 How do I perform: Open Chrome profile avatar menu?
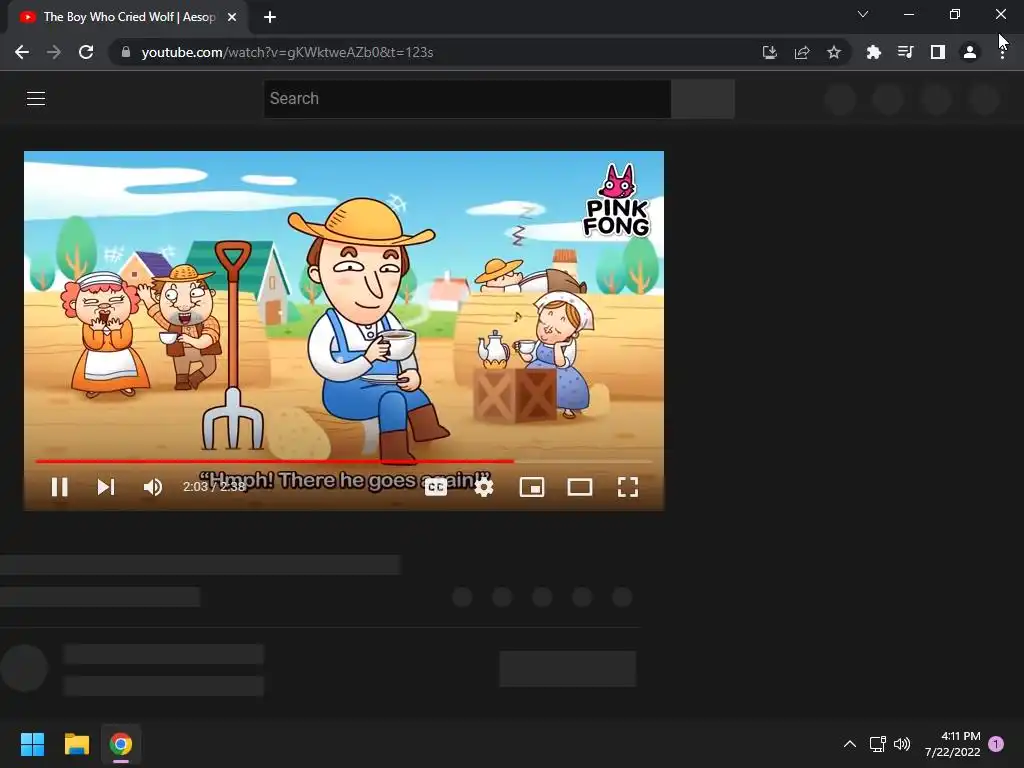970,52
